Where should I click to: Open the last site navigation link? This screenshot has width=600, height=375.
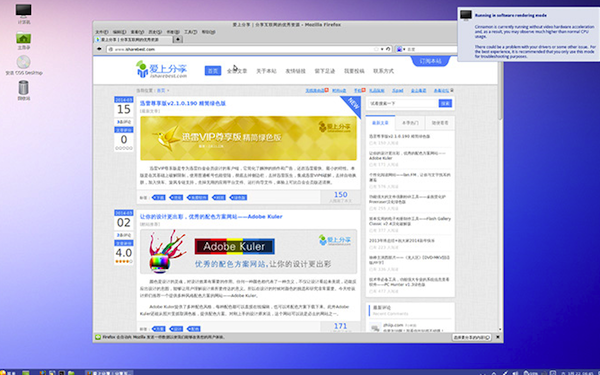coord(383,71)
